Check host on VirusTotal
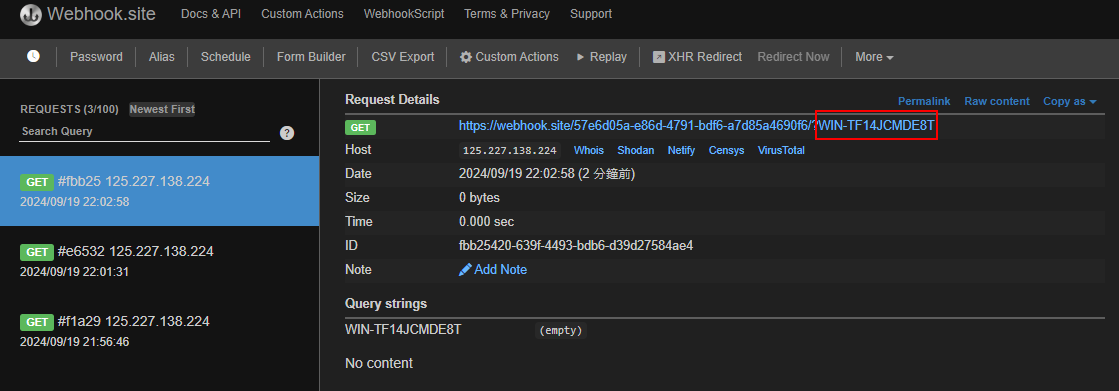This screenshot has height=391, width=1119. 781,151
